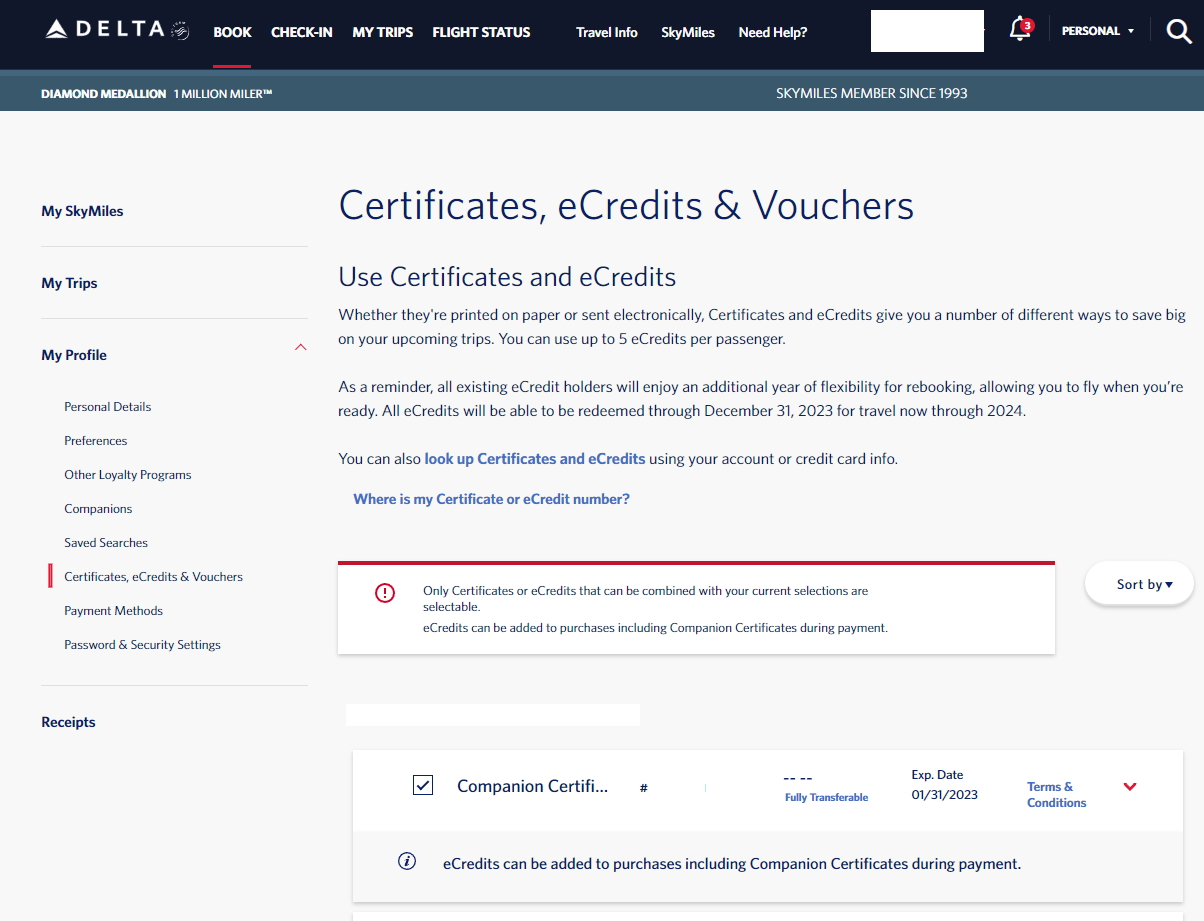
Task: Open the notifications bell icon
Action: coord(1019,29)
